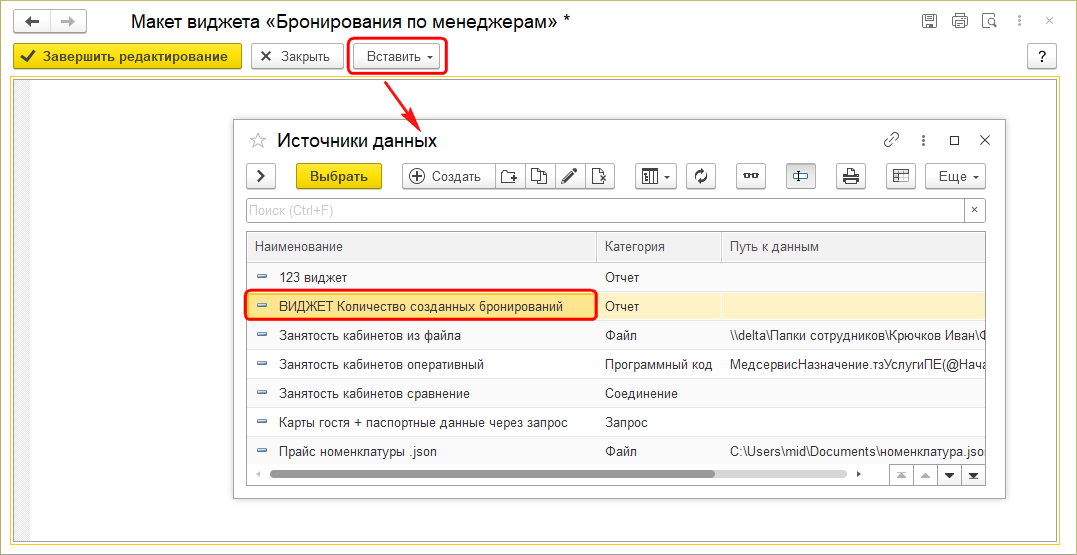
Task: Sort by the Наименование column header
Action: [x=421, y=247]
